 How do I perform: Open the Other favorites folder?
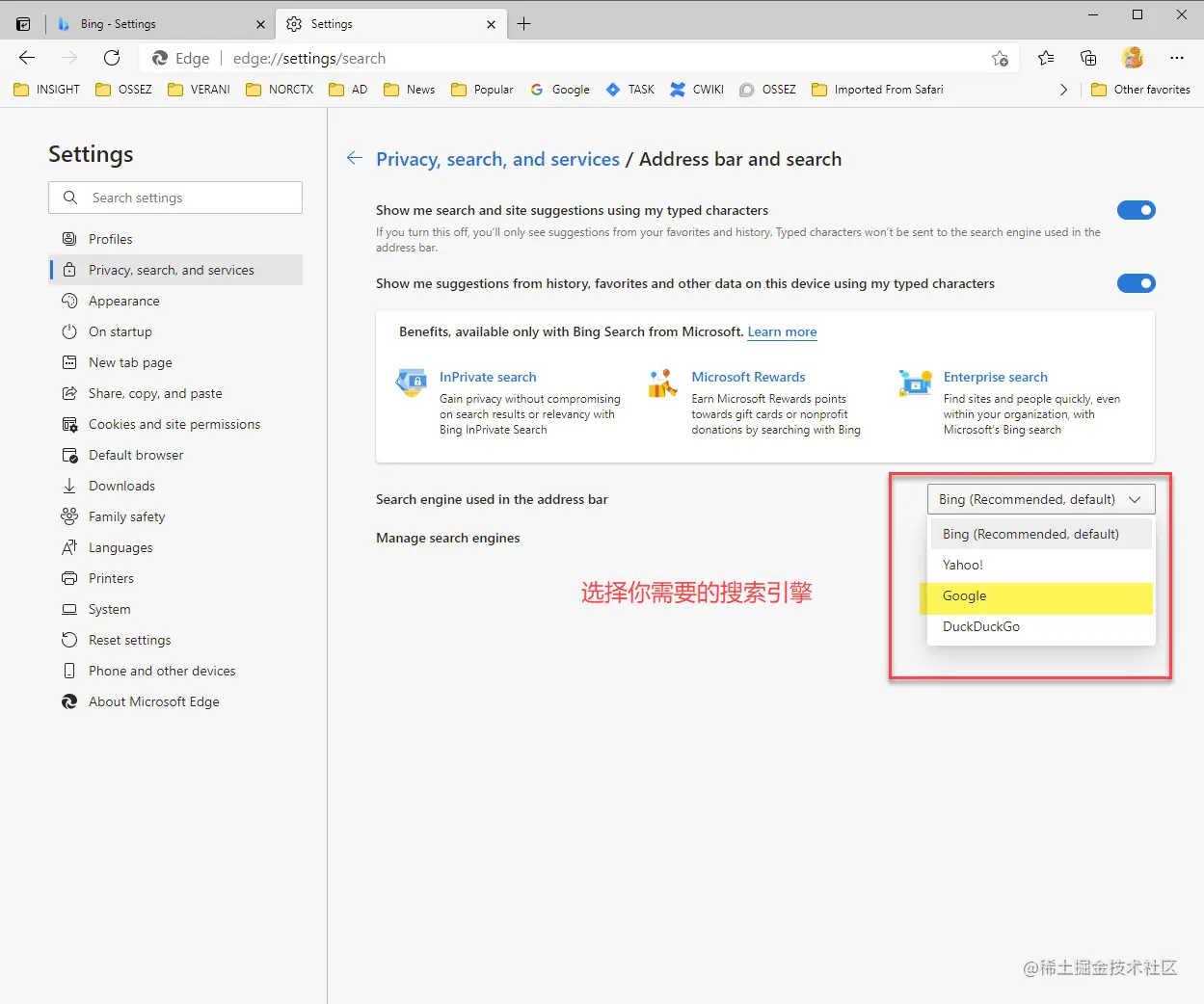point(1141,90)
